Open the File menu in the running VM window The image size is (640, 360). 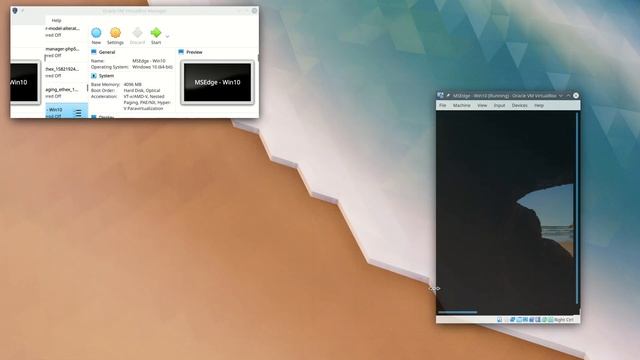(442, 105)
